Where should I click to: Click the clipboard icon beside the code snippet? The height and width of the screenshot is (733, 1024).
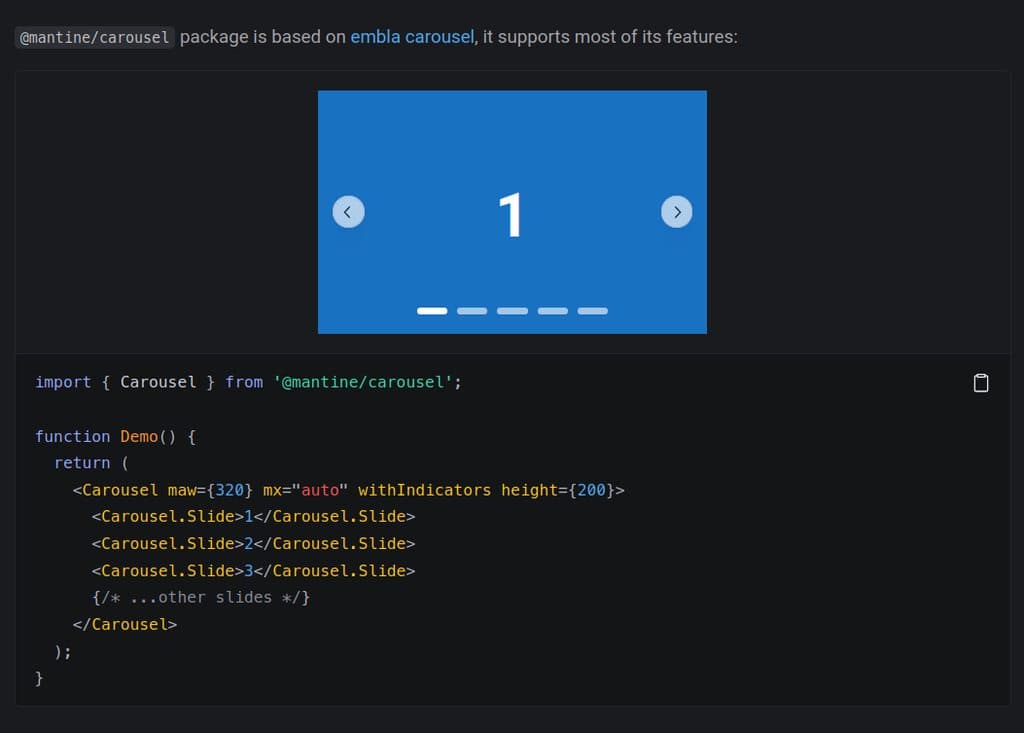[x=981, y=382]
